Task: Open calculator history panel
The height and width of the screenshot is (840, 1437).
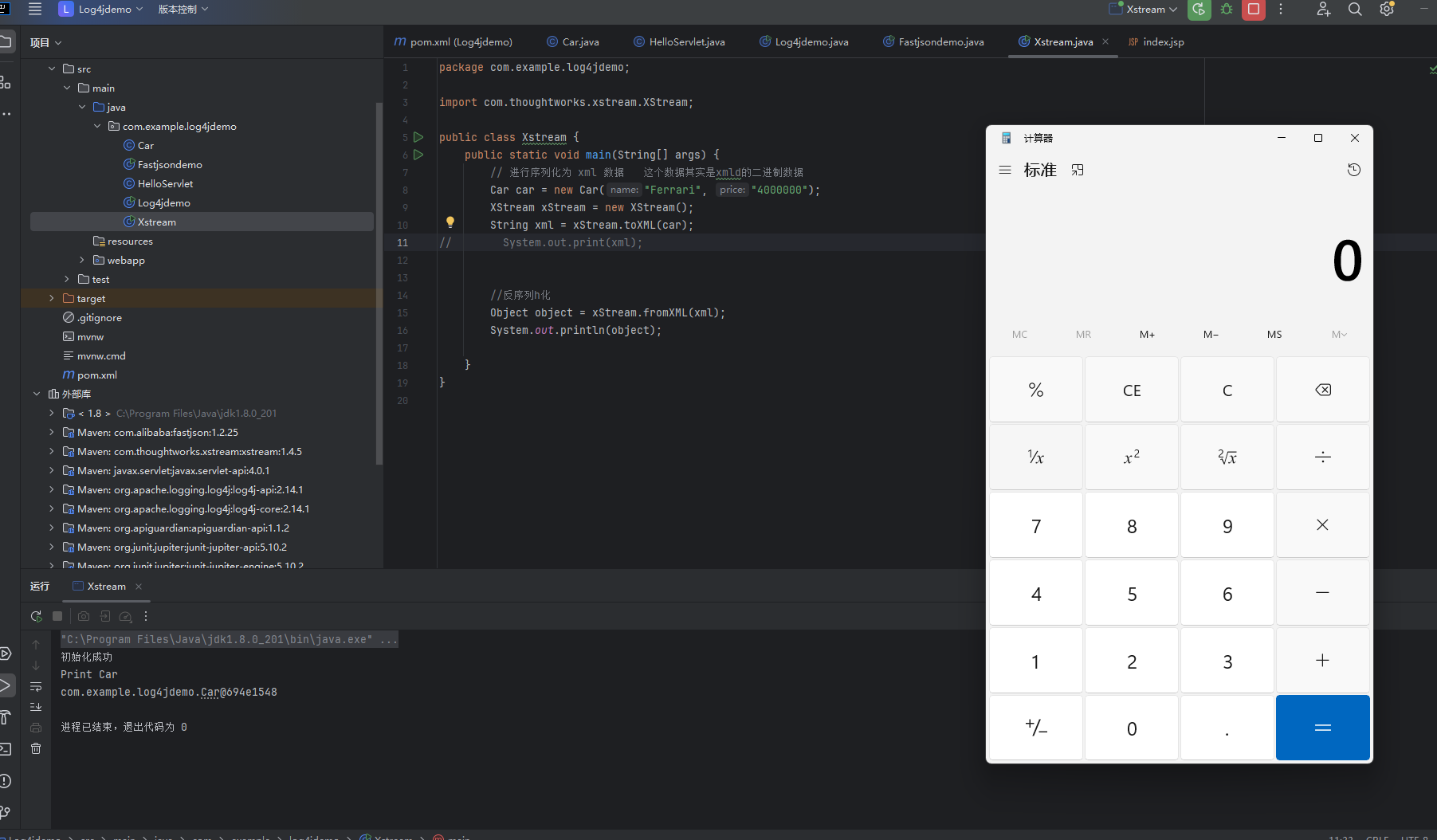Action: pyautogui.click(x=1354, y=170)
